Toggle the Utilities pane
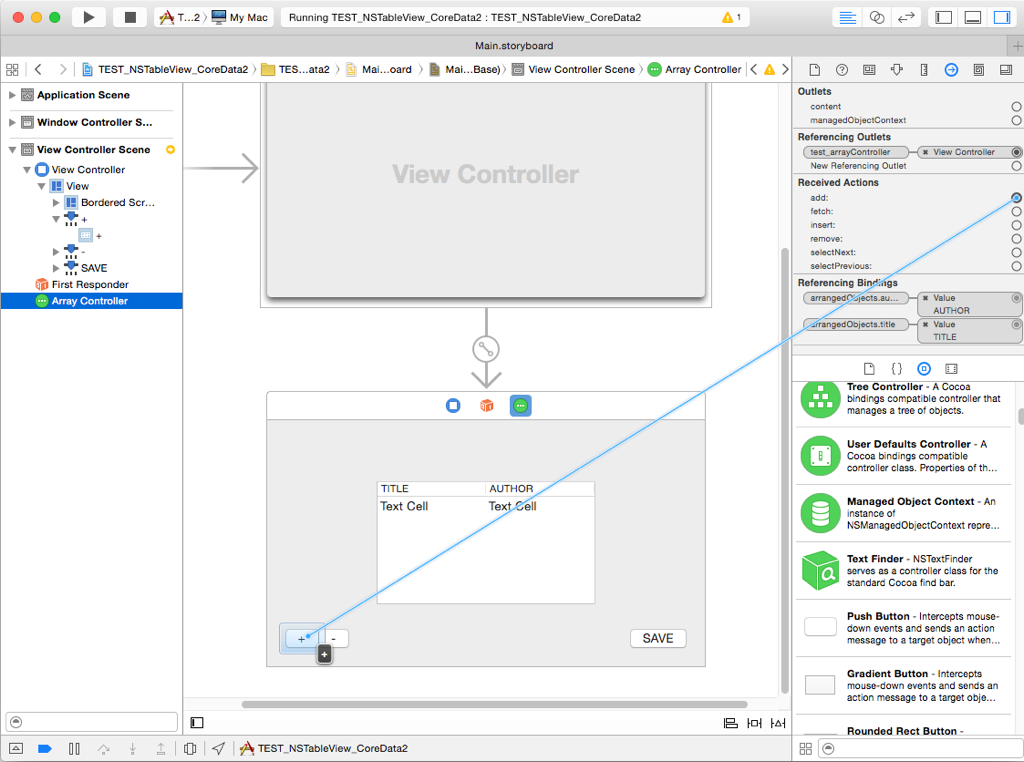Viewport: 1024px width, 762px height. (1002, 18)
